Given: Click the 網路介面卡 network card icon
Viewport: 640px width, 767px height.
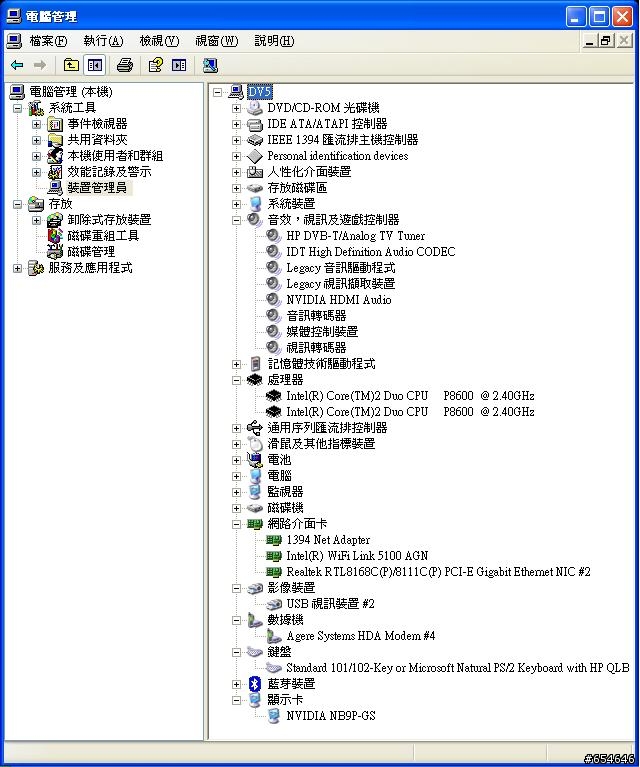Looking at the screenshot, I should click(x=255, y=524).
